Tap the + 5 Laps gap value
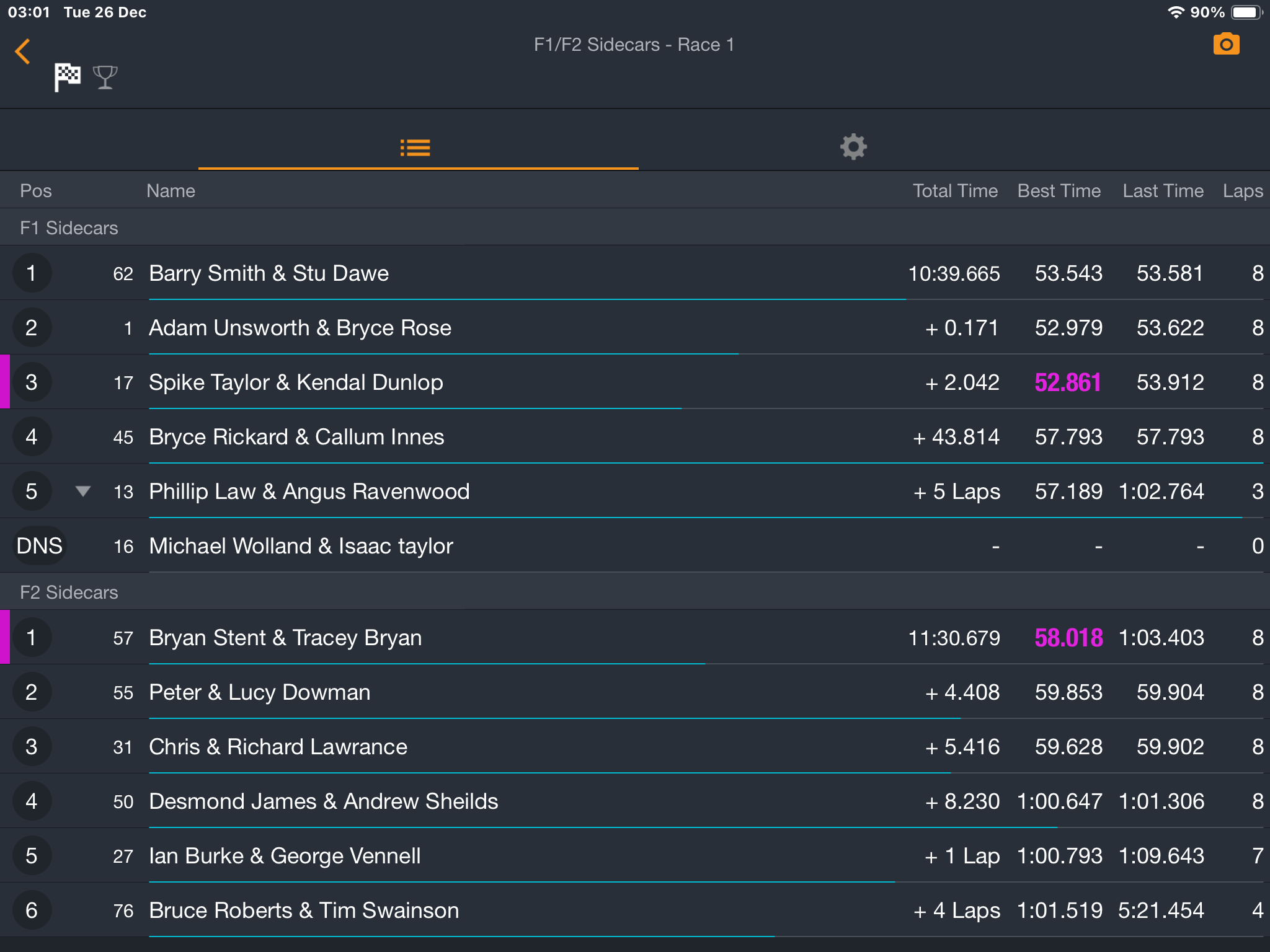Image resolution: width=1270 pixels, height=952 pixels. (x=956, y=491)
